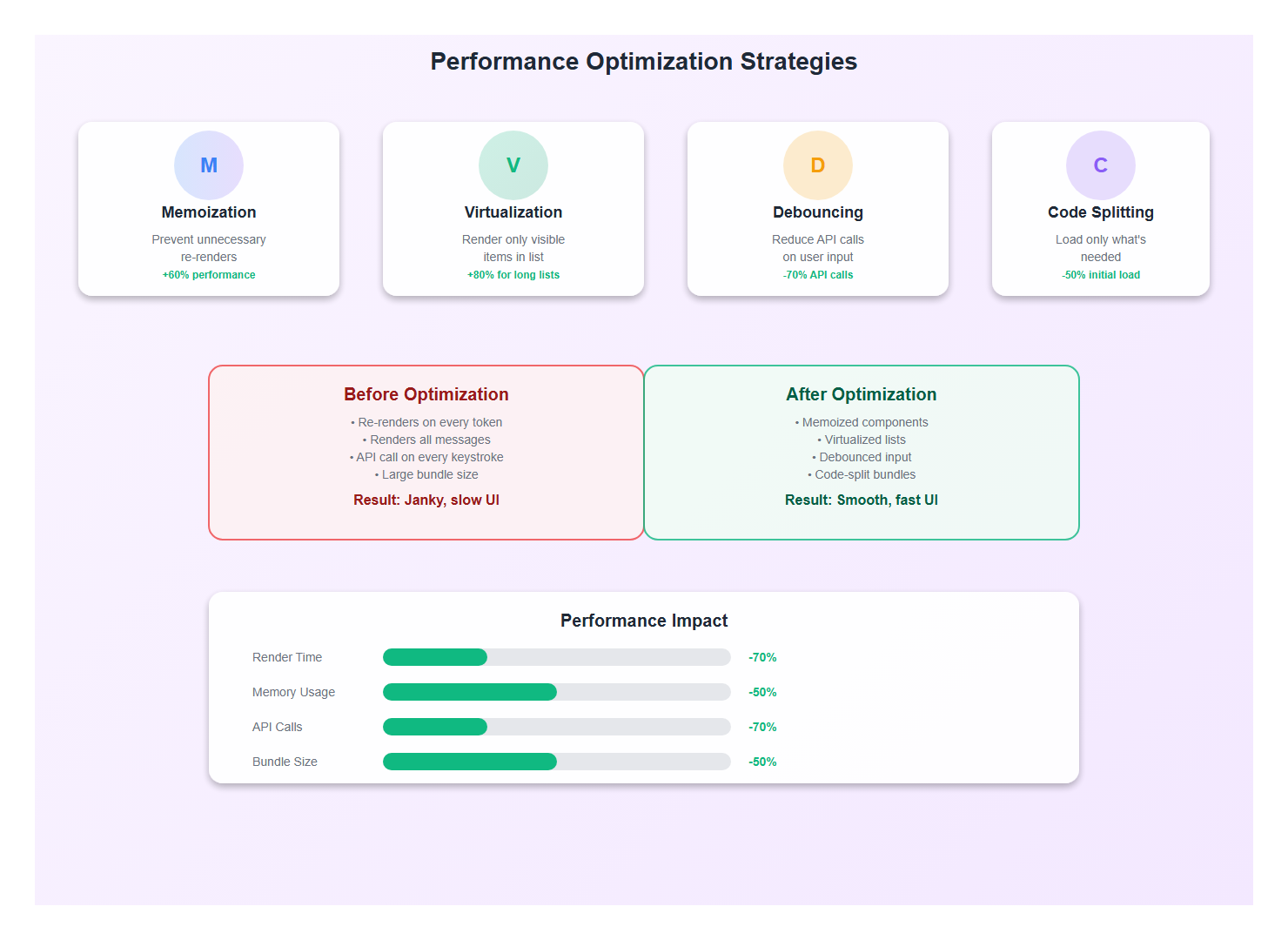Click the Memory Usage progress bar
1288x940 pixels.
pyautogui.click(x=556, y=692)
